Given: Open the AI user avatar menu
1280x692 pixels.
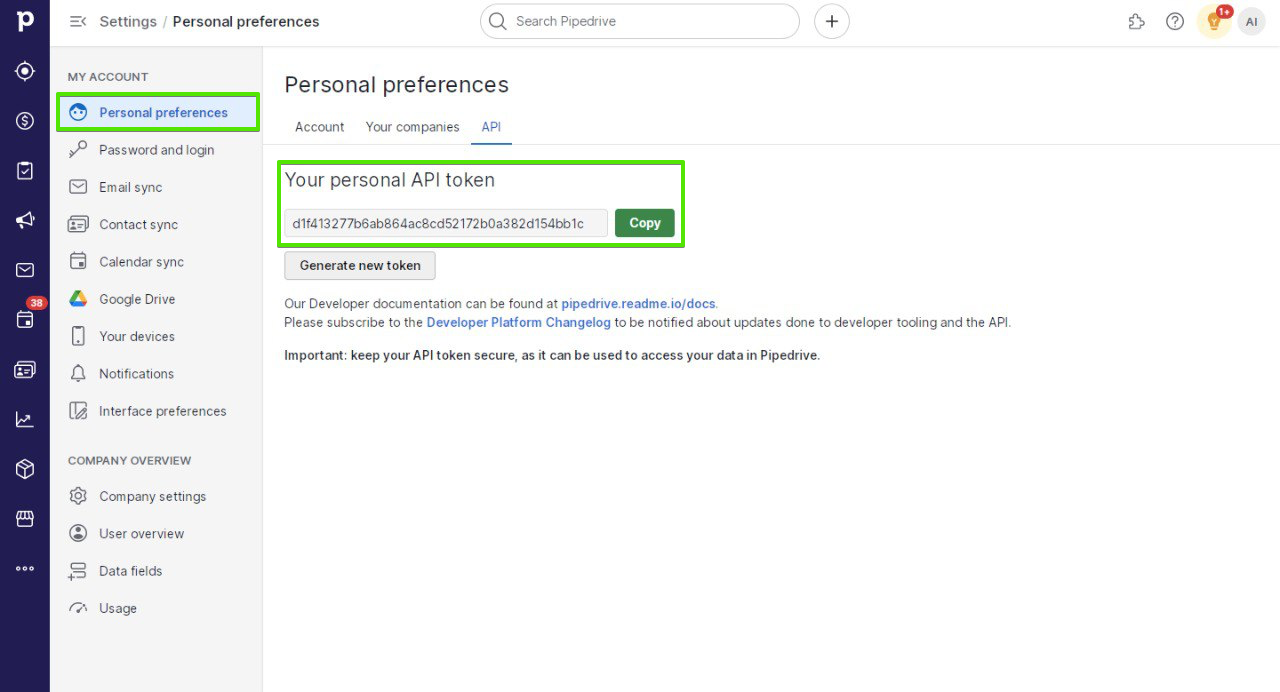Looking at the screenshot, I should pyautogui.click(x=1251, y=21).
